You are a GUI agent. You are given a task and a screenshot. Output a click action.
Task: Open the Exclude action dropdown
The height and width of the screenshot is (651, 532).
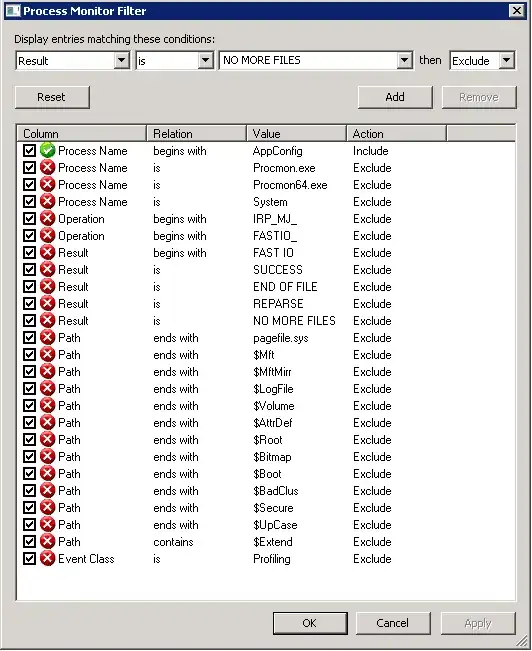(506, 61)
